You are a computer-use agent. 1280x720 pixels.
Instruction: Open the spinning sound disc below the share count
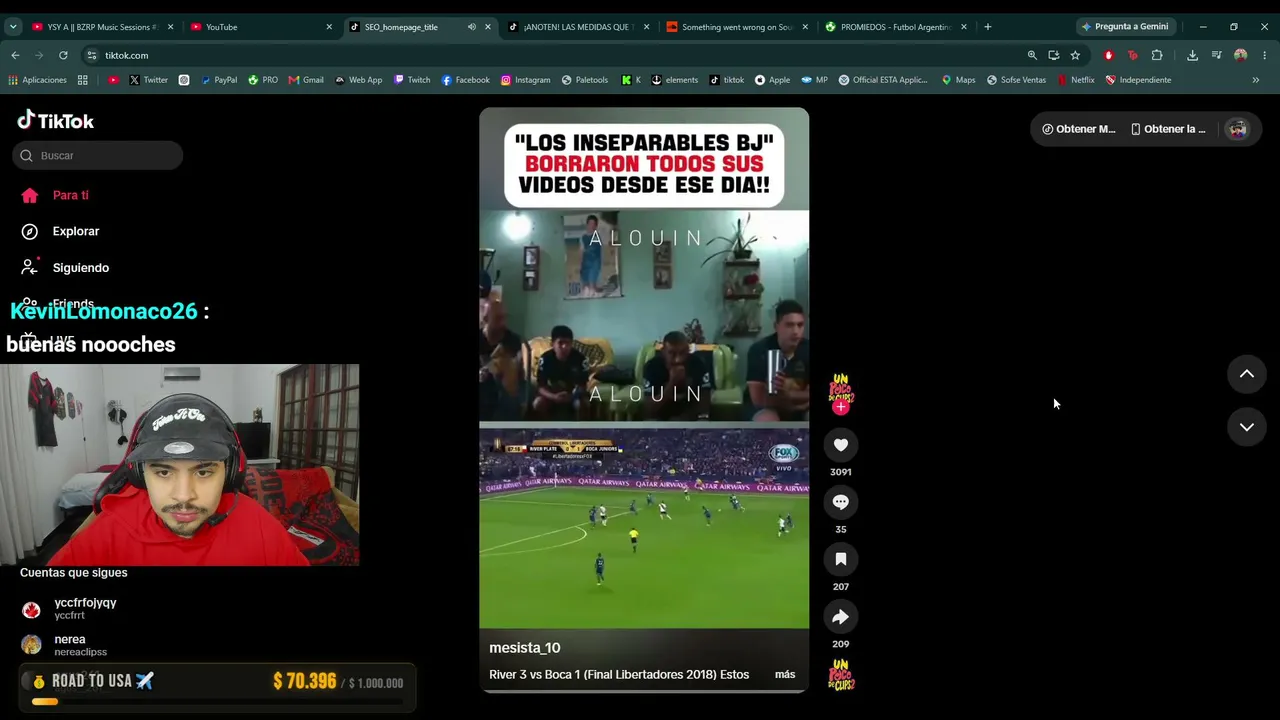click(841, 675)
